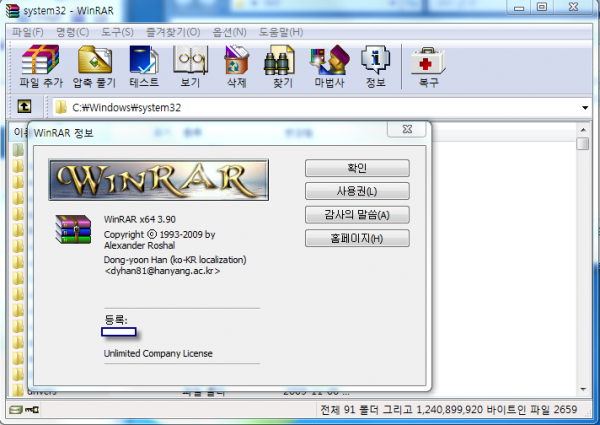
Task: Confirm with the 확인 button
Action: (357, 168)
